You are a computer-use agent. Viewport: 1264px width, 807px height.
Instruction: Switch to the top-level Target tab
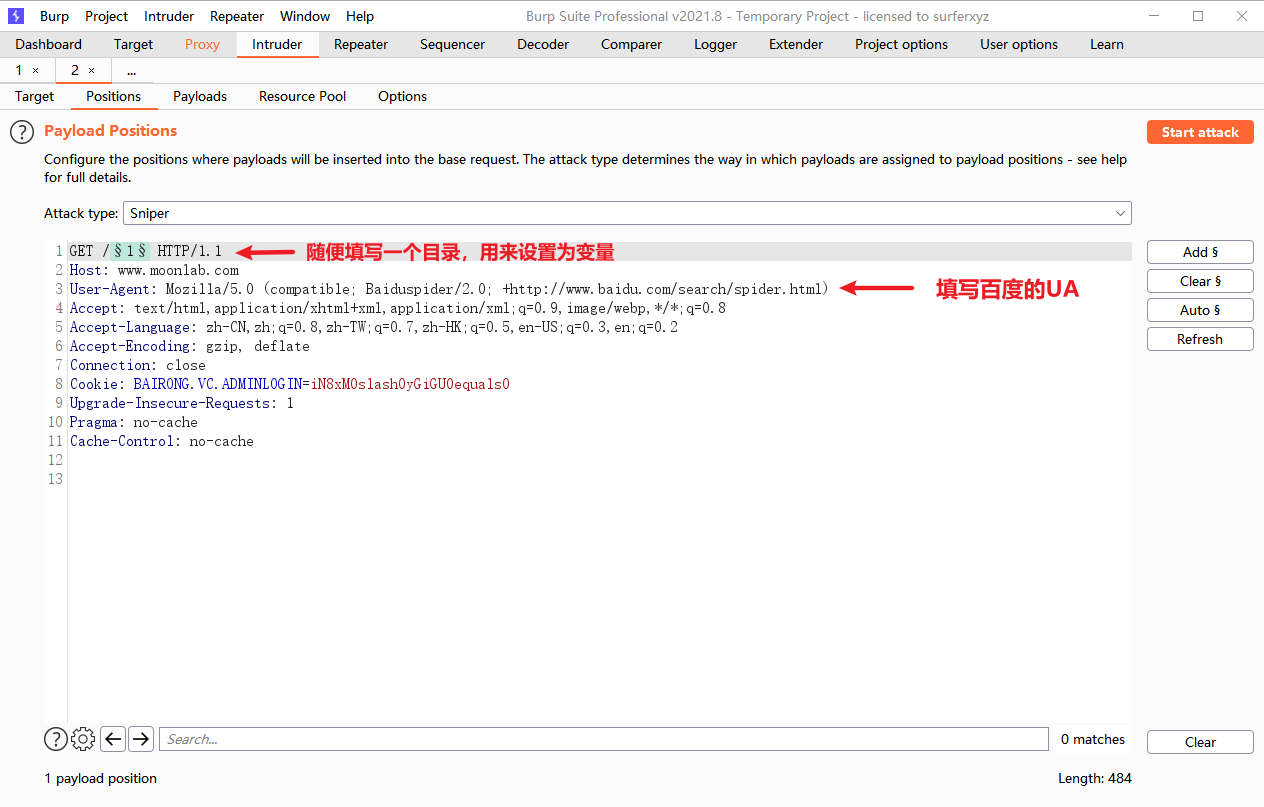click(133, 44)
